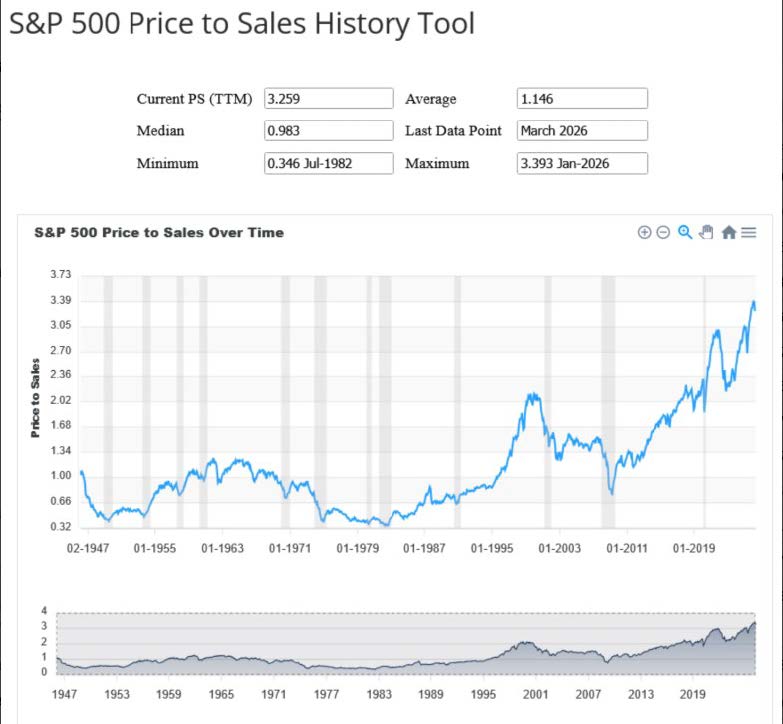The image size is (783, 724).
Task: Click the 1983 label in range navigator
Action: coord(379,694)
